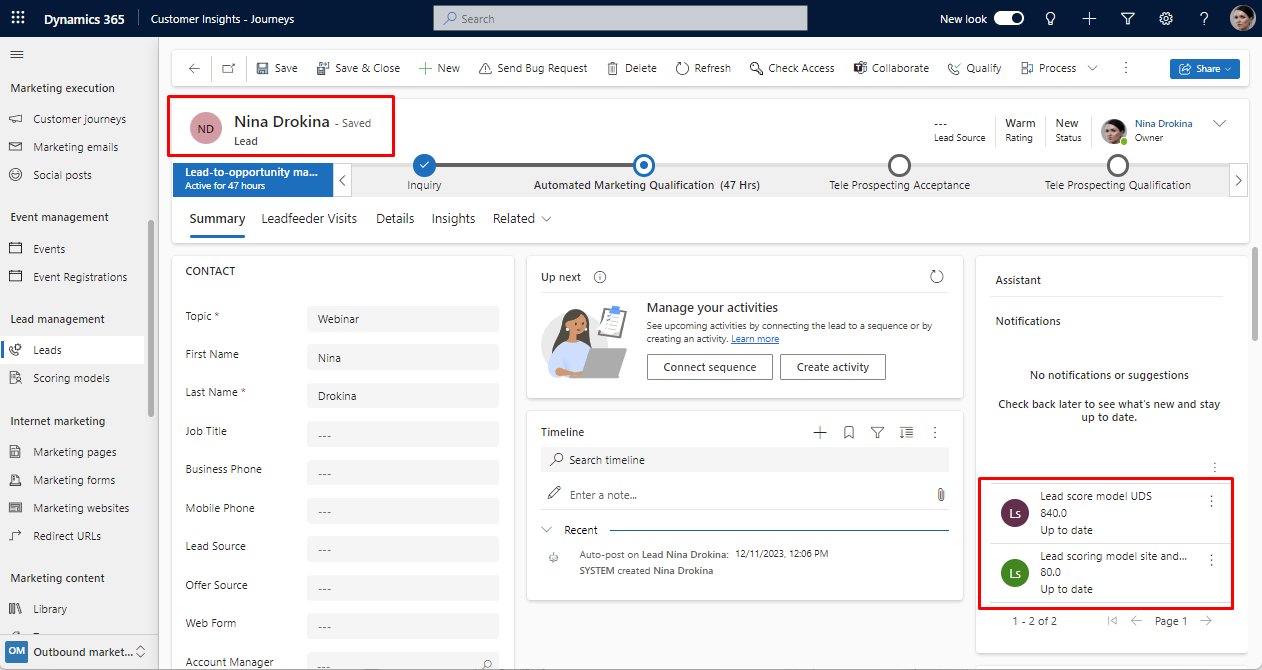
Task: Refresh the Up next widget
Action: (936, 277)
